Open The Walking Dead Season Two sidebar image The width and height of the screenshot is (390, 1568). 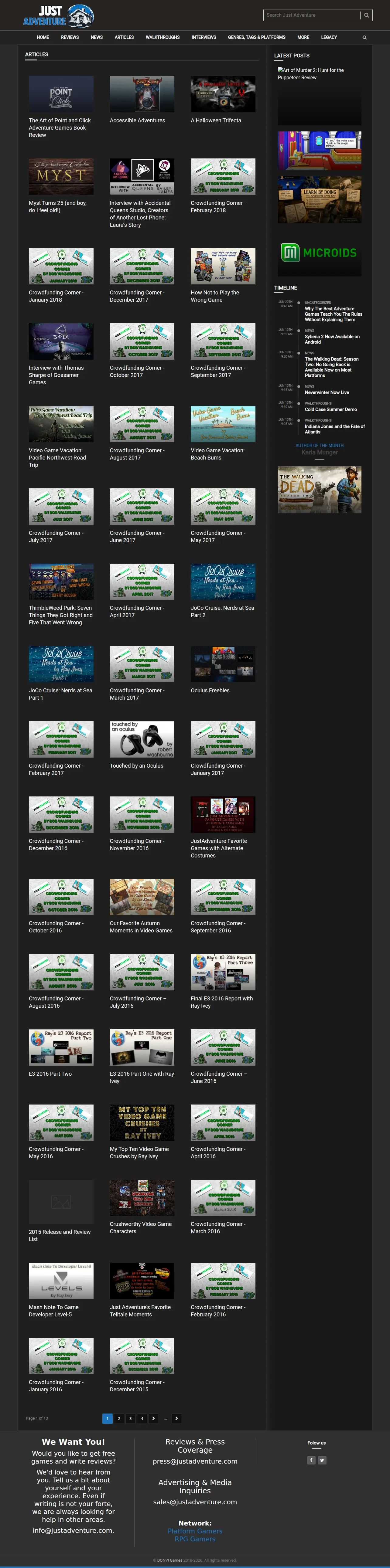(x=319, y=489)
